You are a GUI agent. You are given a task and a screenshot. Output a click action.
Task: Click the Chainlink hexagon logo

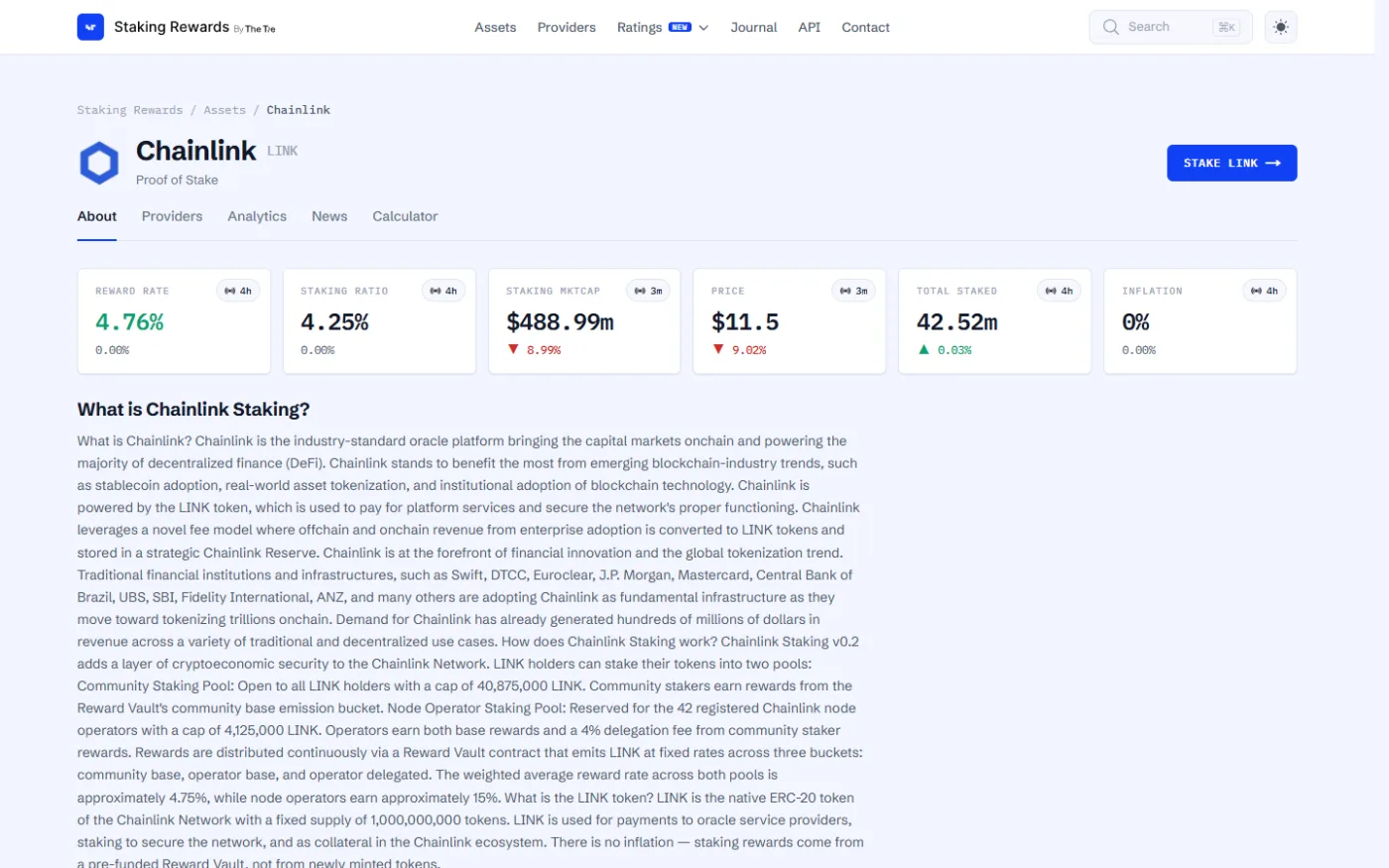(99, 163)
